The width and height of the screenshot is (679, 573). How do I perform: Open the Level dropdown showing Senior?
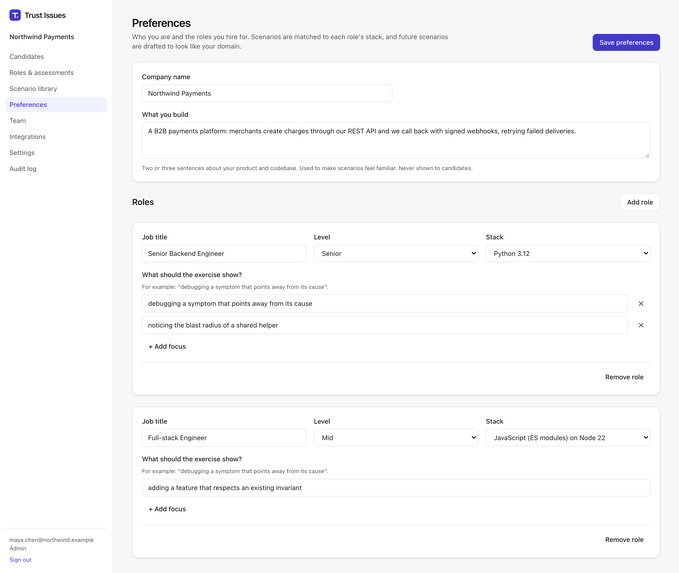pos(396,253)
